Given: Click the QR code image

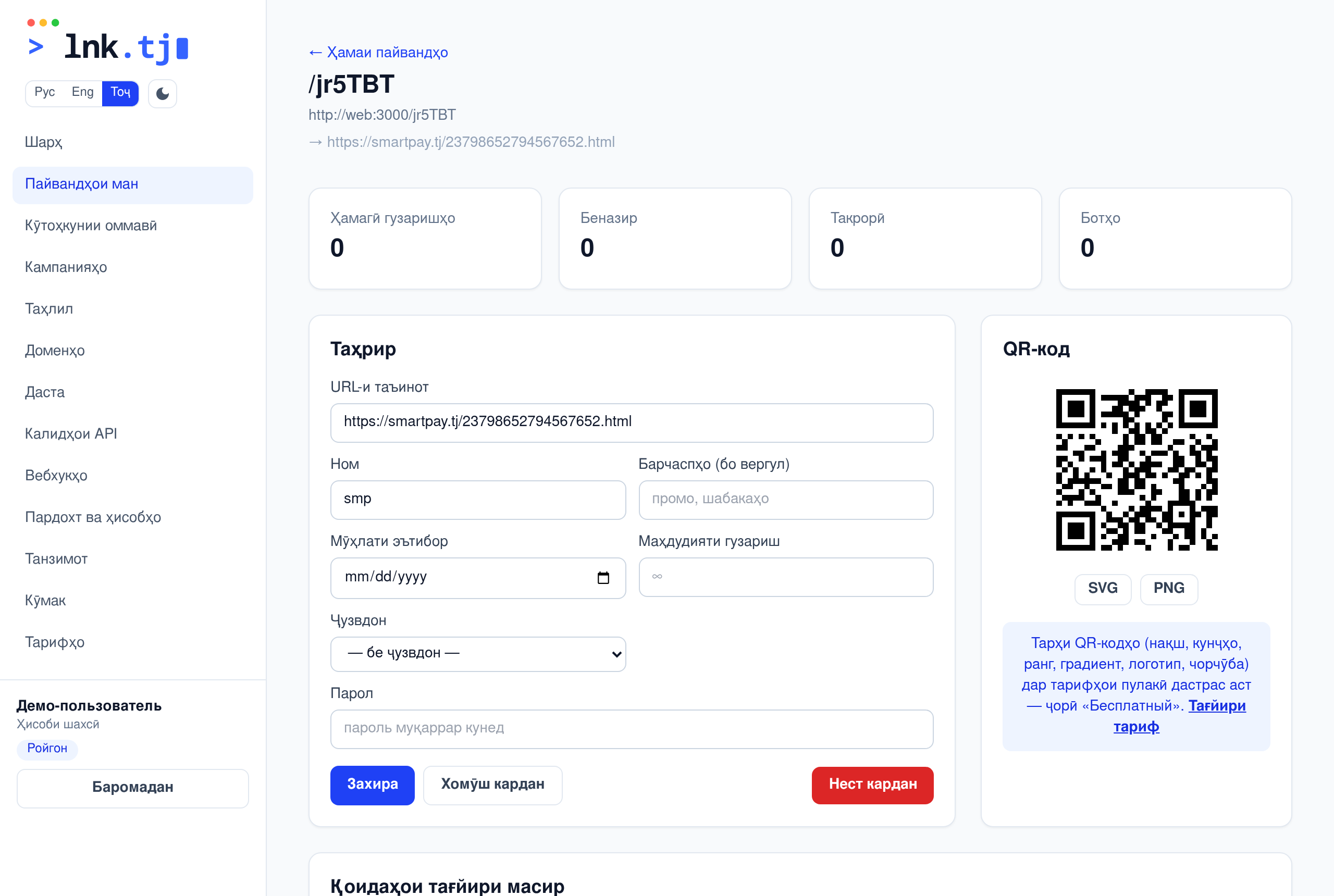Looking at the screenshot, I should (1136, 470).
